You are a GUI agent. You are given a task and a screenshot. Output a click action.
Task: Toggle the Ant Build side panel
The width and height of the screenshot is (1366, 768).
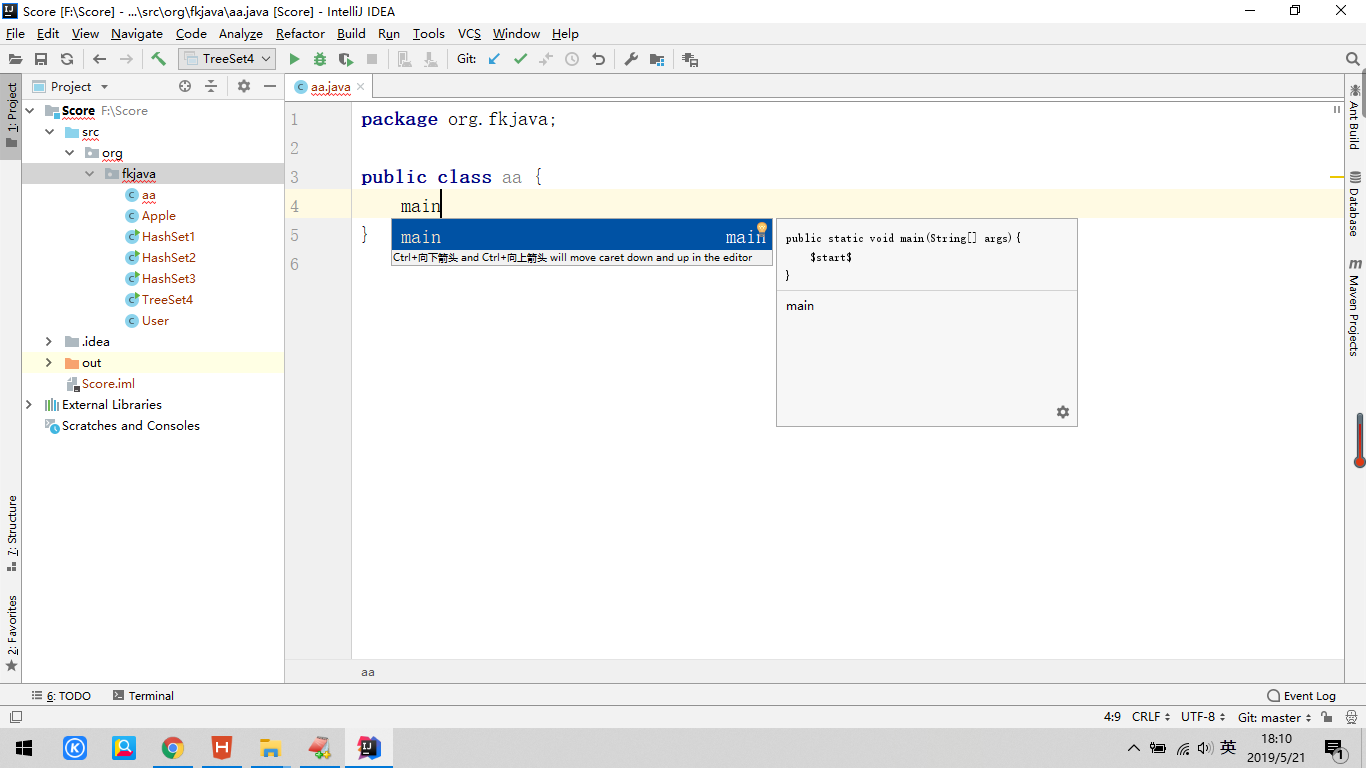point(1355,116)
